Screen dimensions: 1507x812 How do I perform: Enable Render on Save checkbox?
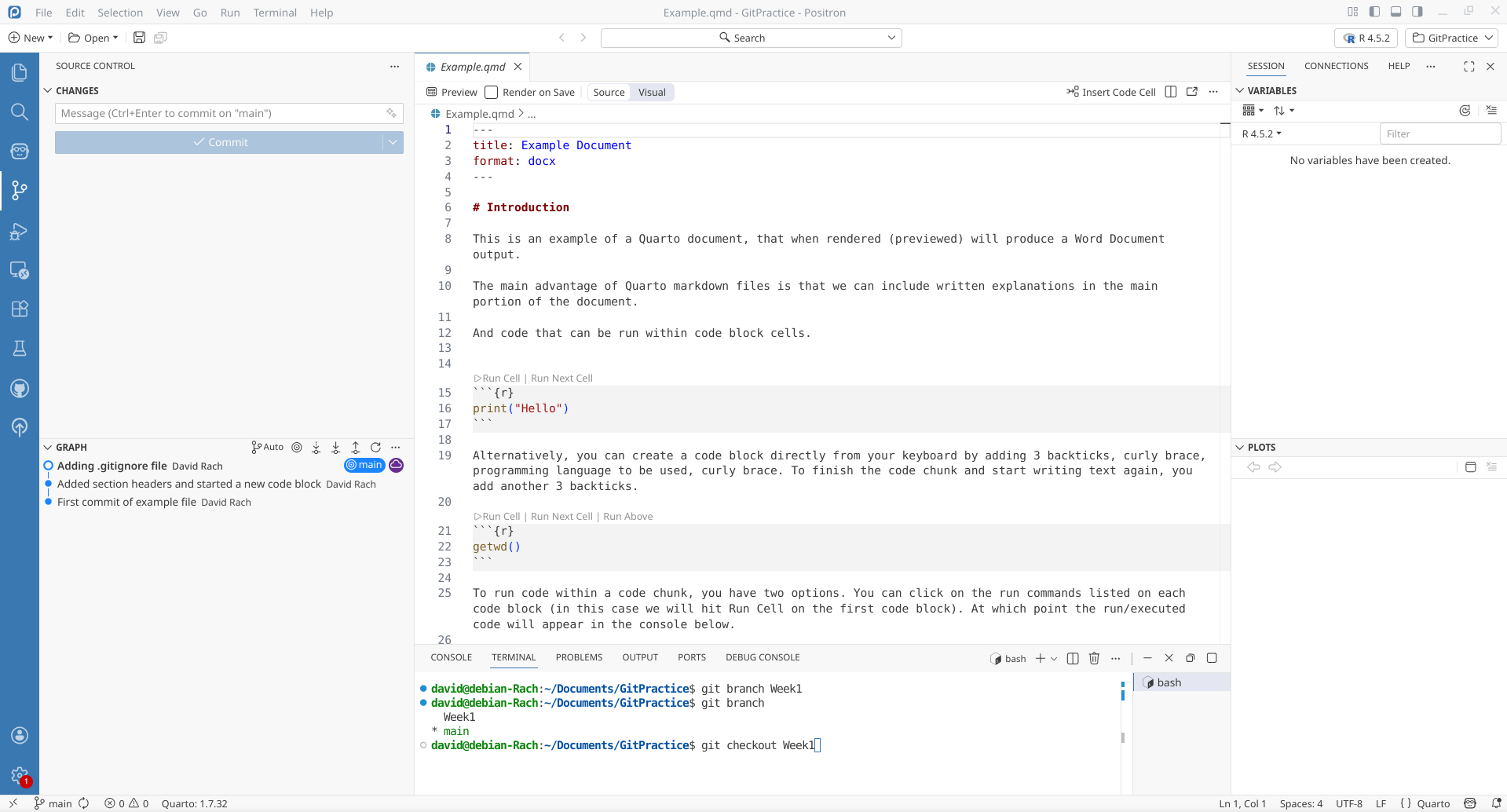(492, 92)
